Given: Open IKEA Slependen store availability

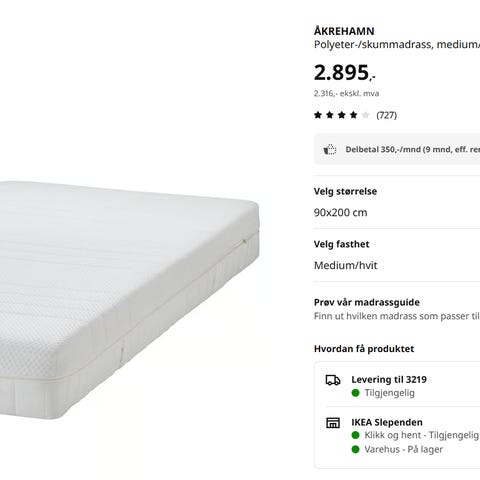Looking at the screenshot, I should pyautogui.click(x=387, y=422).
